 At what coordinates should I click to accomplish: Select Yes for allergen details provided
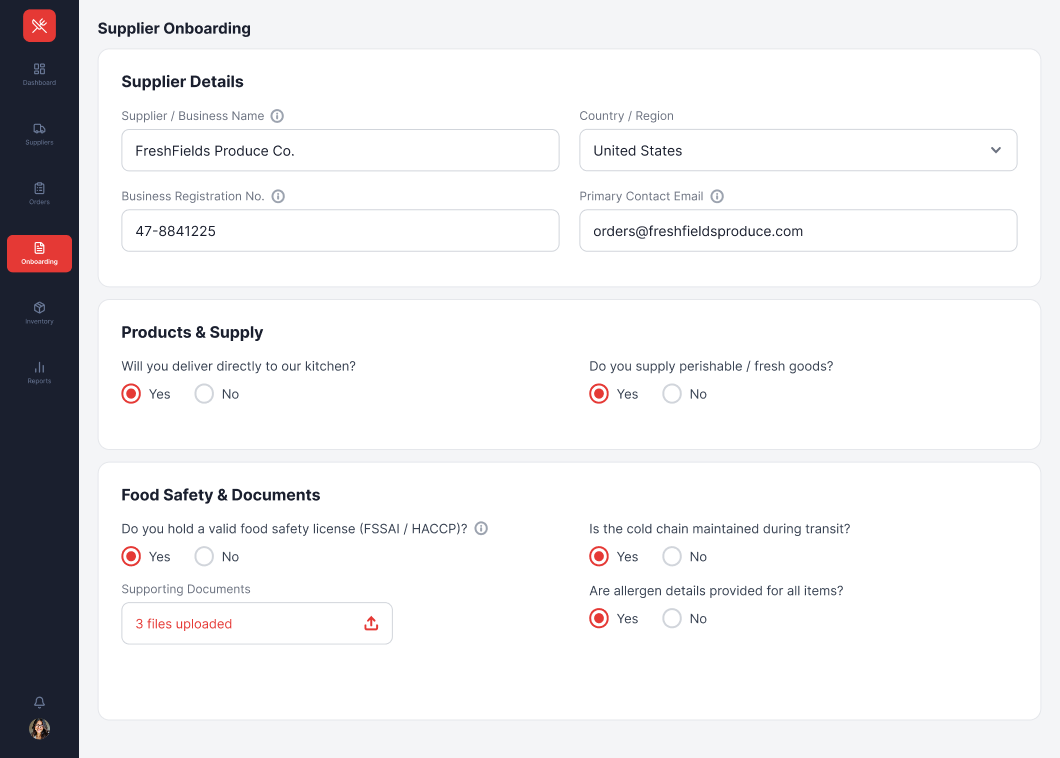click(599, 618)
